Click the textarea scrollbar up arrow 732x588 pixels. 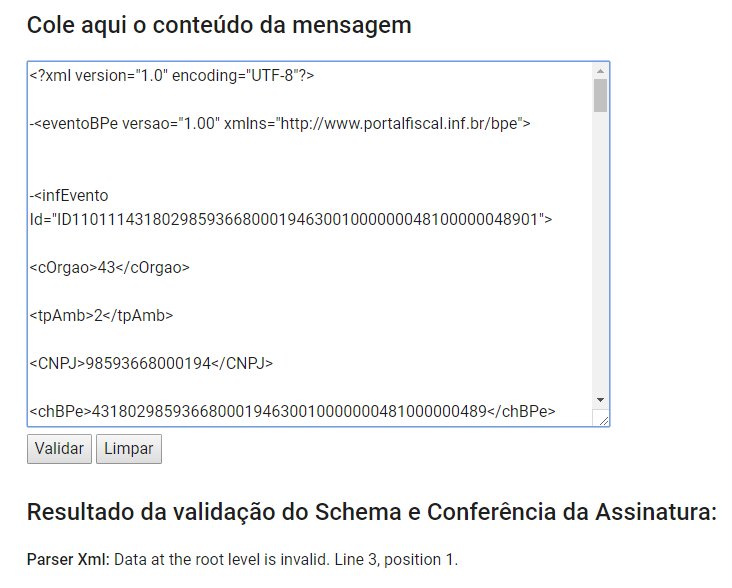point(600,71)
